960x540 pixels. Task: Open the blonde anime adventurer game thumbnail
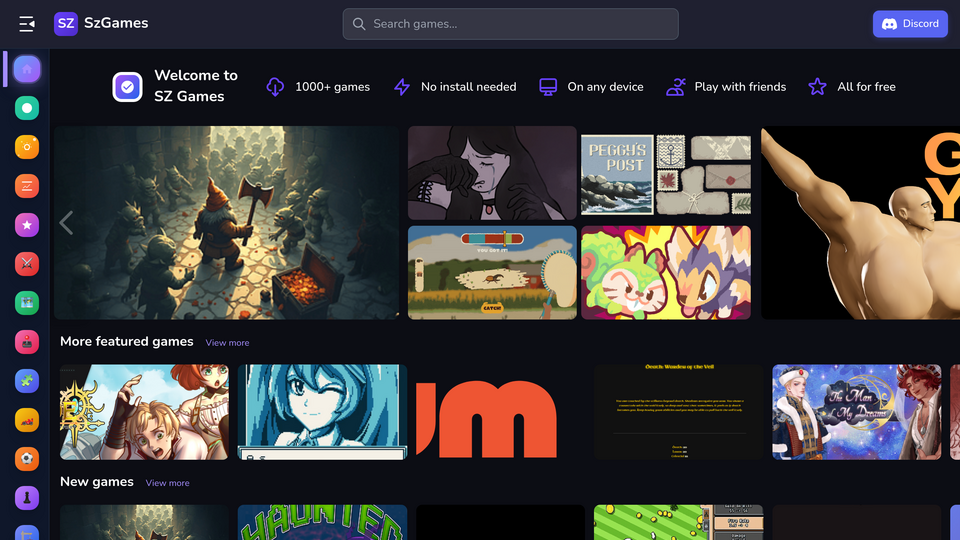pos(144,412)
